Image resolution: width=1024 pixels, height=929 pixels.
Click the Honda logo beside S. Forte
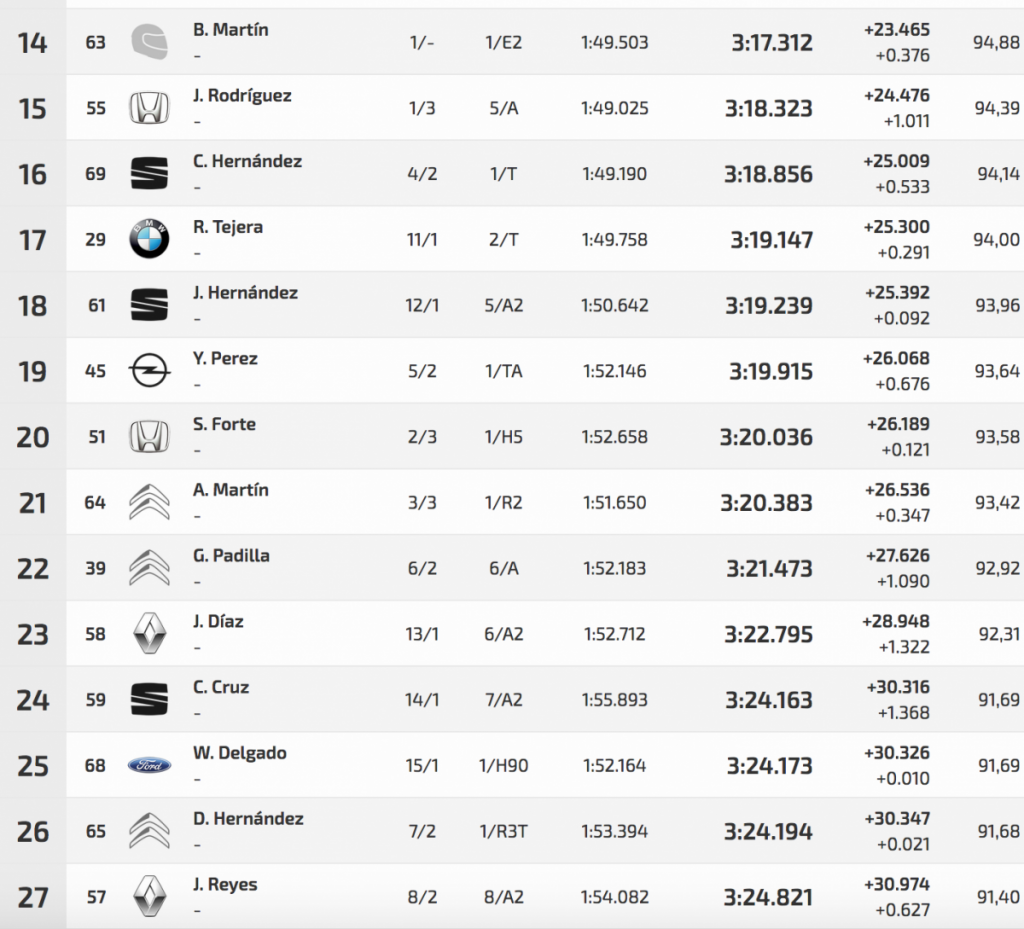tap(149, 437)
